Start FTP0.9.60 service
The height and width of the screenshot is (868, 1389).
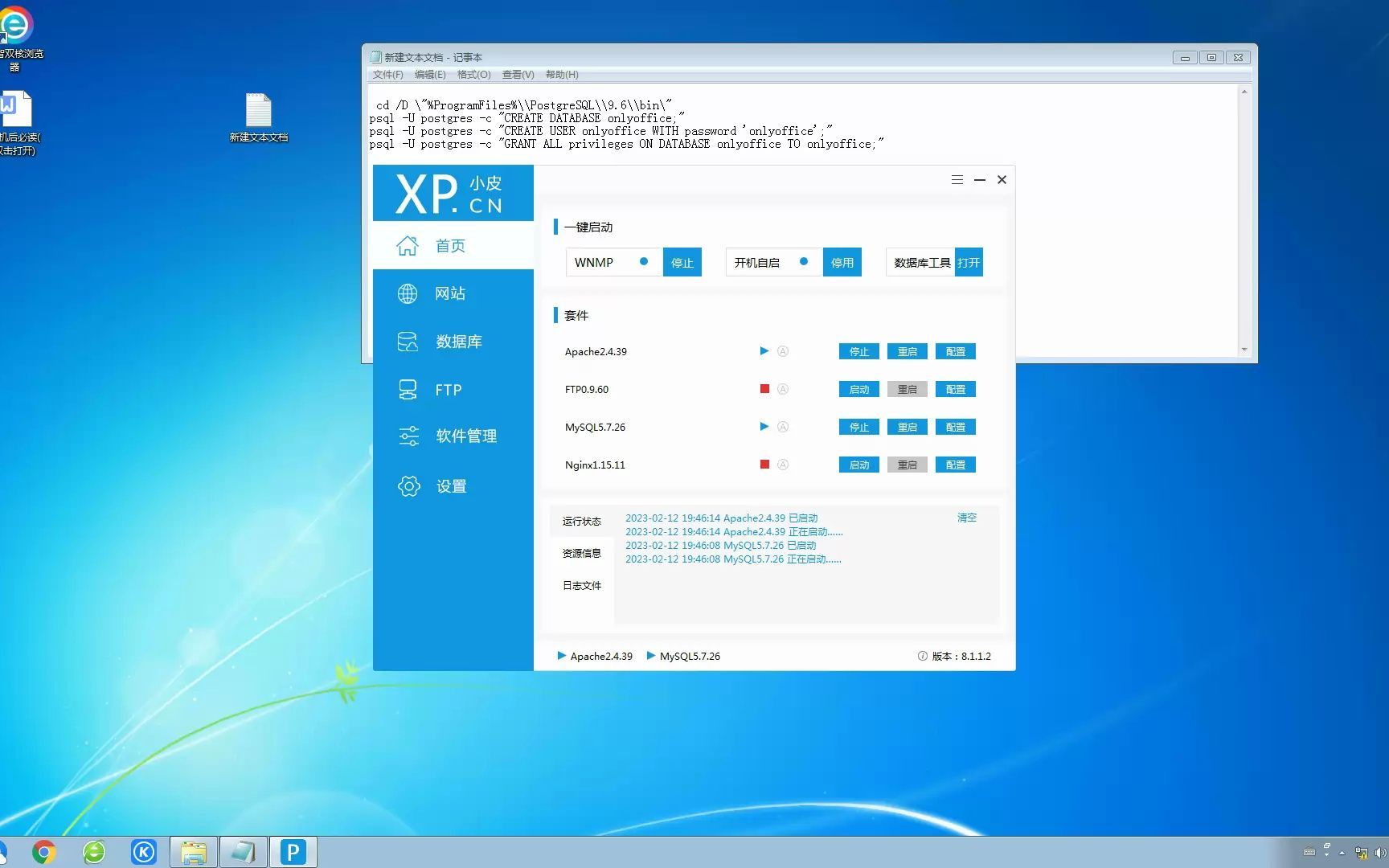pos(858,389)
